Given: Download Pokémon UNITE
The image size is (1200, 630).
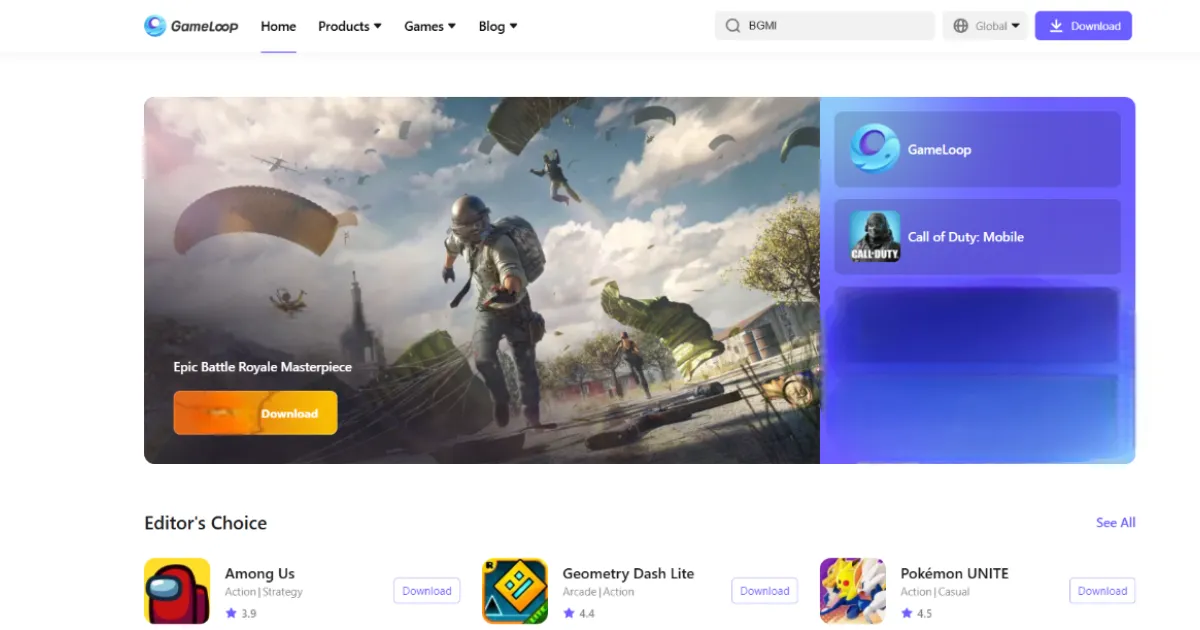Looking at the screenshot, I should pos(1103,591).
